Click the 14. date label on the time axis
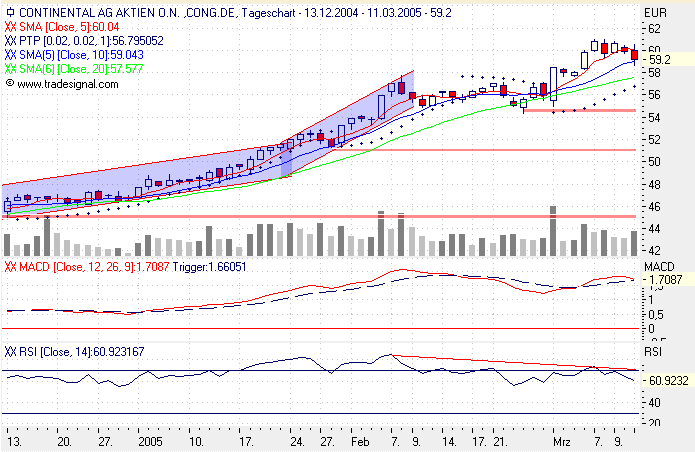695x452 pixels. [449, 442]
